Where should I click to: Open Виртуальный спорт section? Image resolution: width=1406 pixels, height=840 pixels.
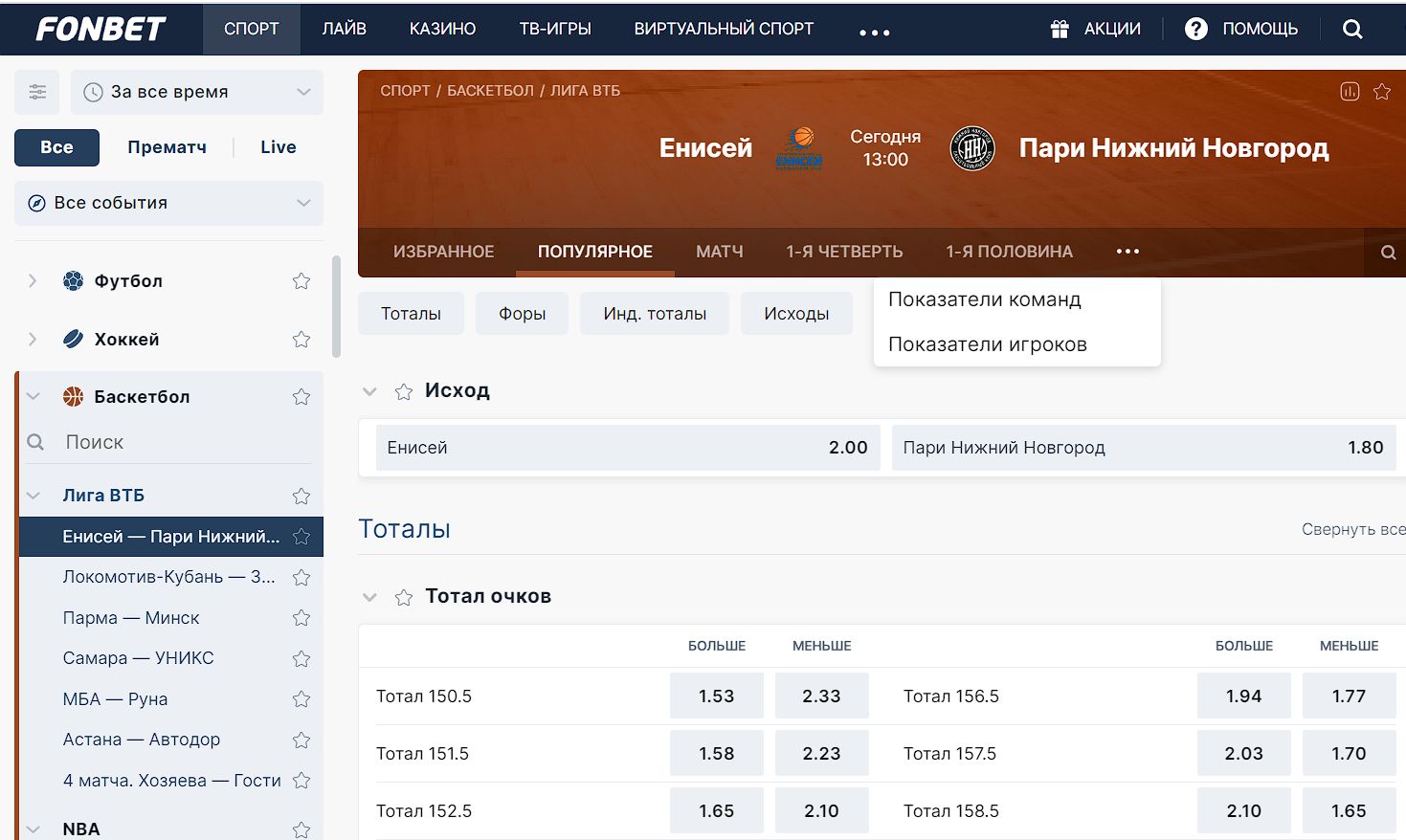tap(724, 29)
